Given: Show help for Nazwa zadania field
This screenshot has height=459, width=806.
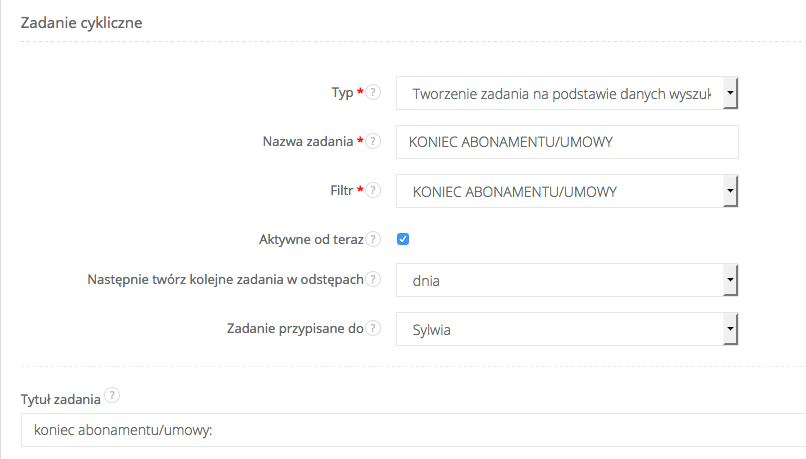Looking at the screenshot, I should (373, 141).
